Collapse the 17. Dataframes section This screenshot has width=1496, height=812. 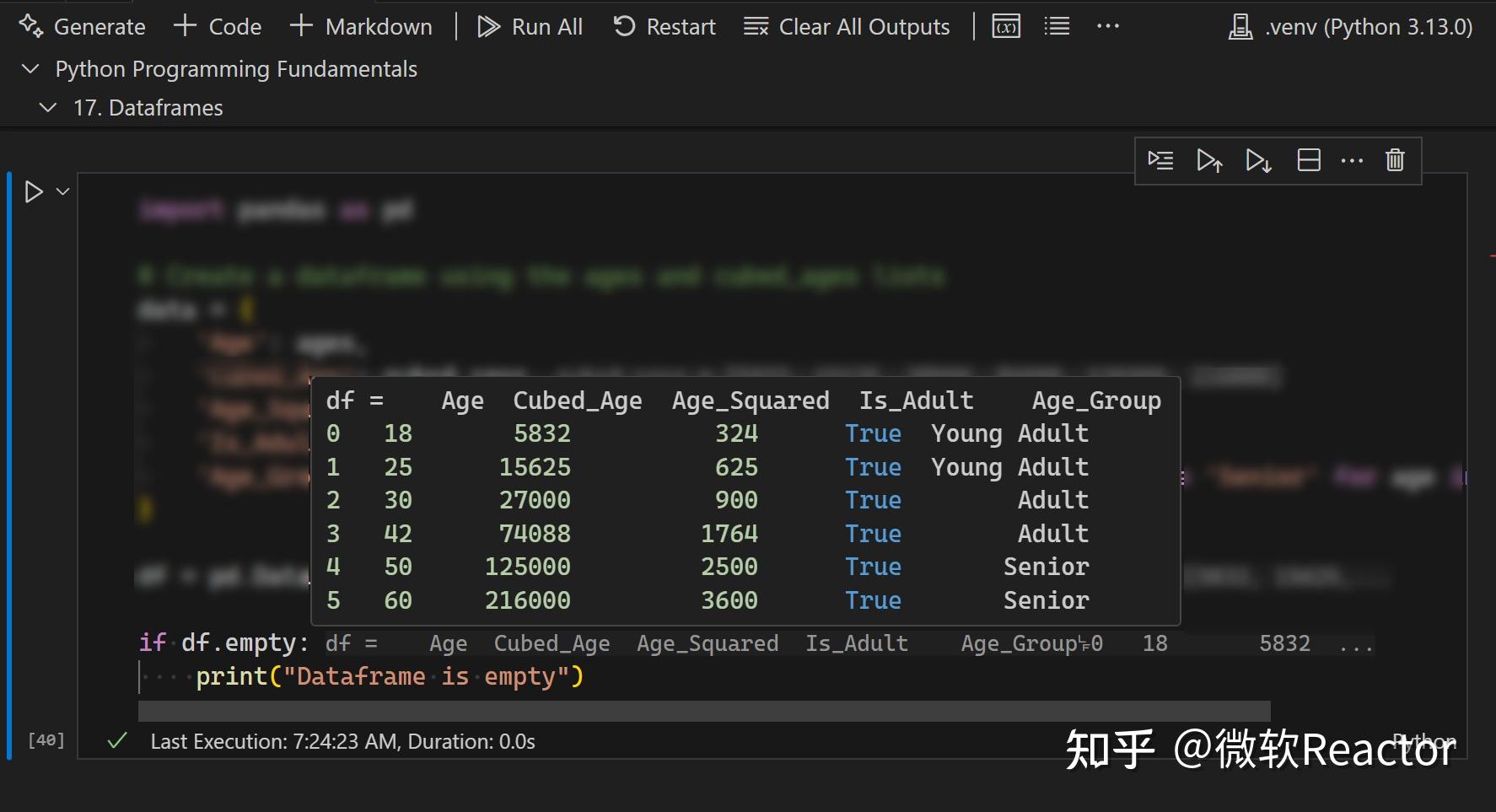(x=47, y=107)
